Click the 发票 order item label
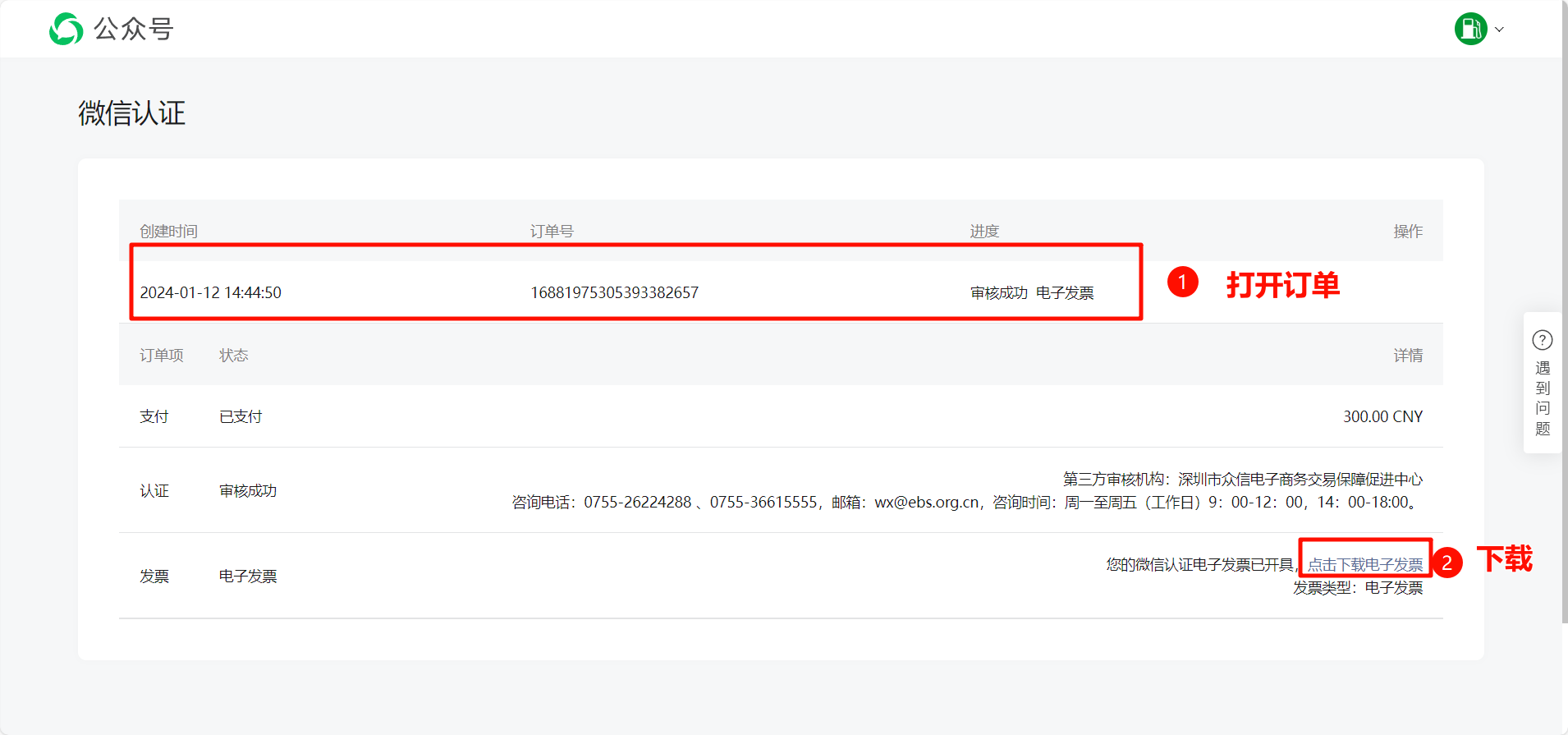The height and width of the screenshot is (735, 1568). 154,576
